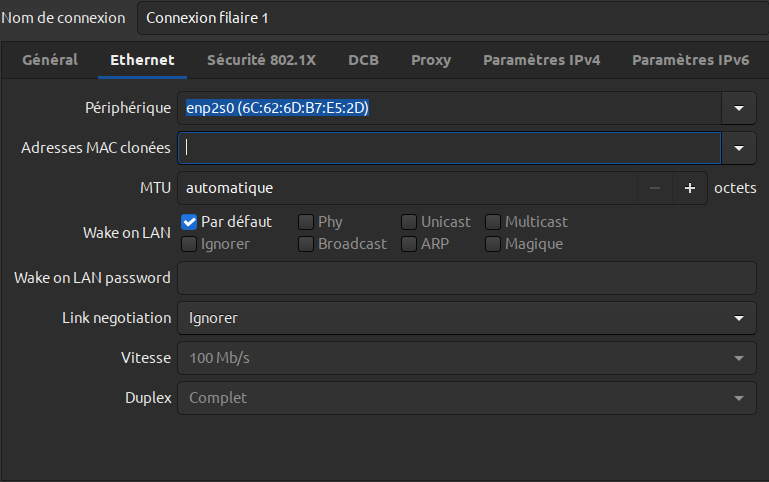Click the MTU minus decrement button
The width and height of the screenshot is (769, 482).
tap(655, 188)
